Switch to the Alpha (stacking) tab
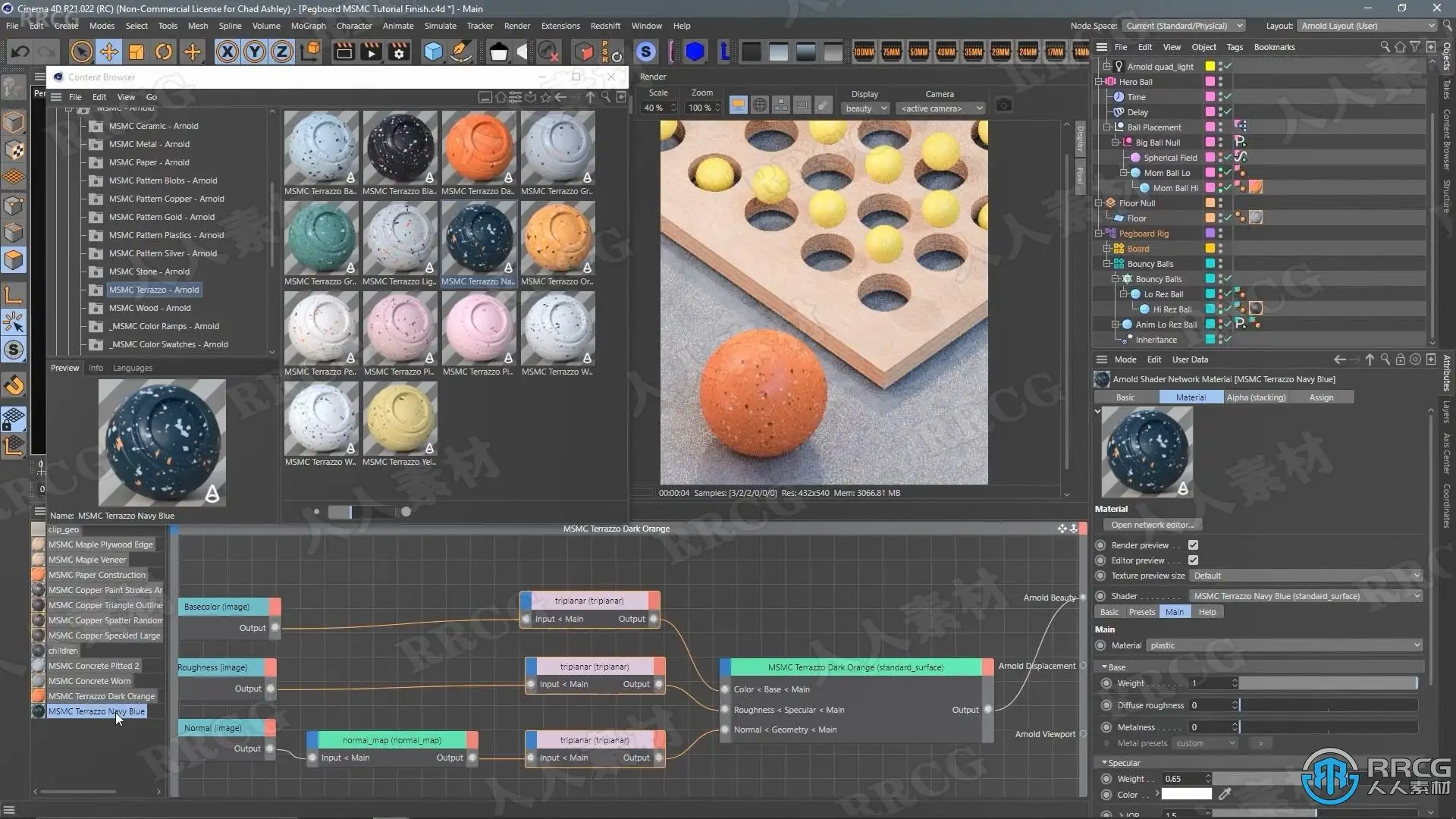This screenshot has height=819, width=1456. pyautogui.click(x=1256, y=397)
